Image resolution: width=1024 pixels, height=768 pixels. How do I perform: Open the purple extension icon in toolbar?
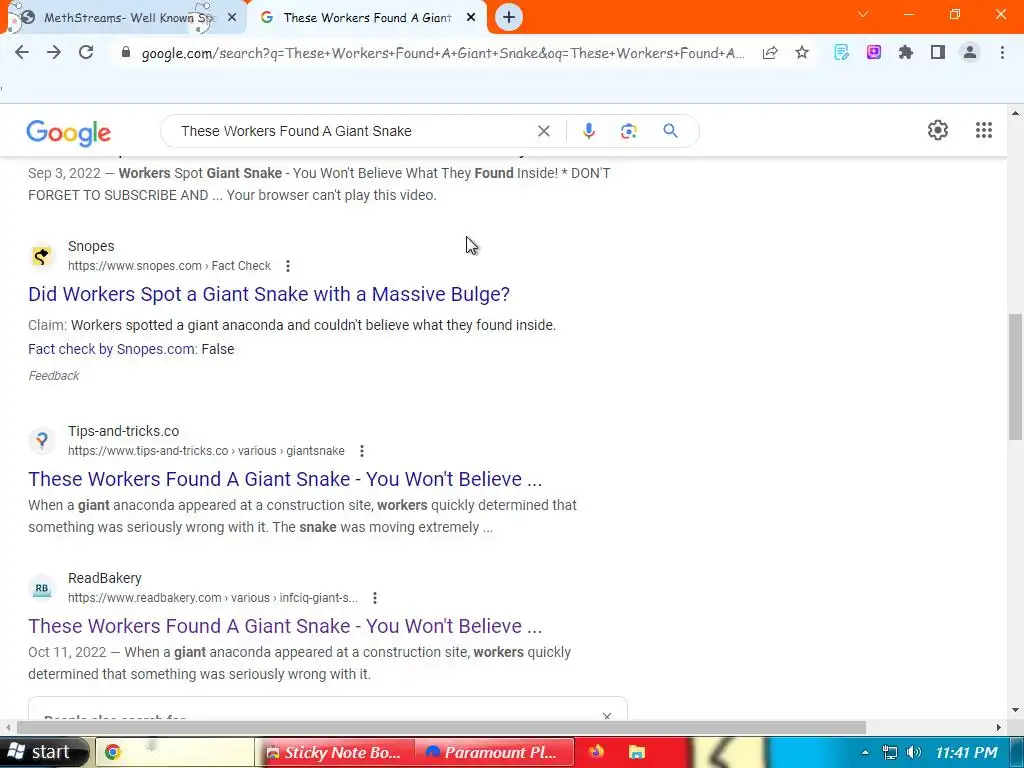[874, 52]
